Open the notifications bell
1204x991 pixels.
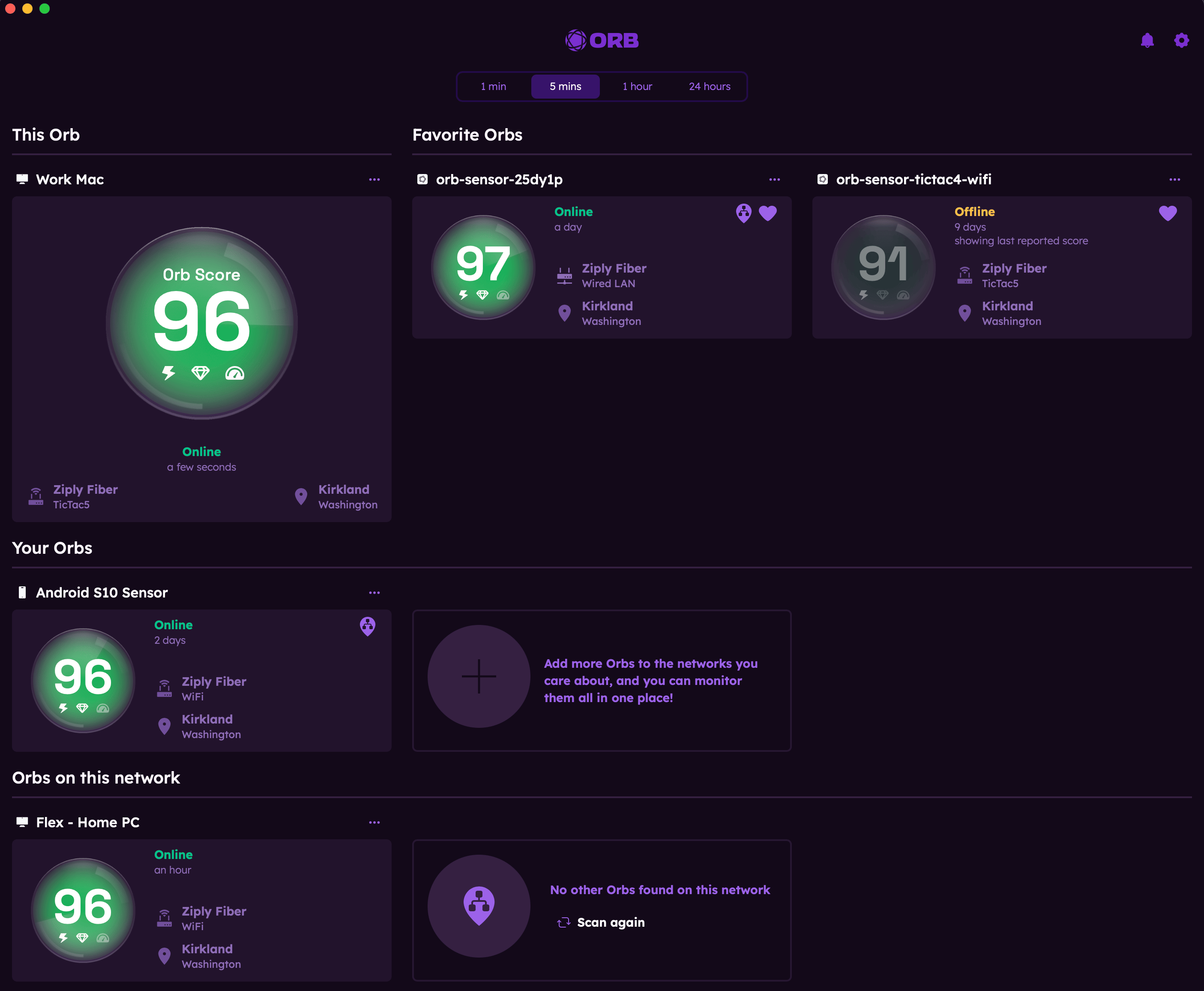tap(1147, 41)
